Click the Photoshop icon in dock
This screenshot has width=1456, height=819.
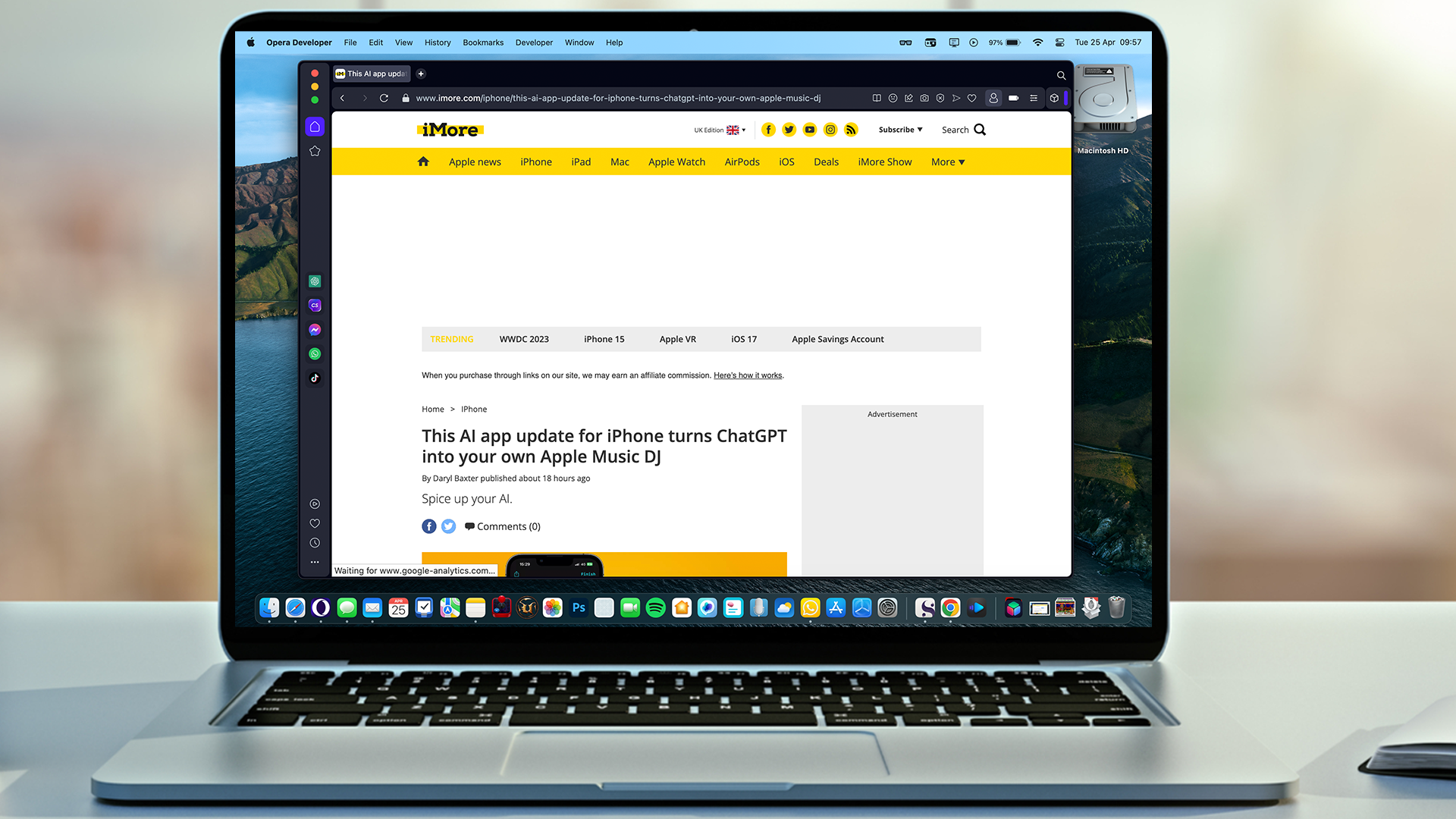[x=579, y=607]
